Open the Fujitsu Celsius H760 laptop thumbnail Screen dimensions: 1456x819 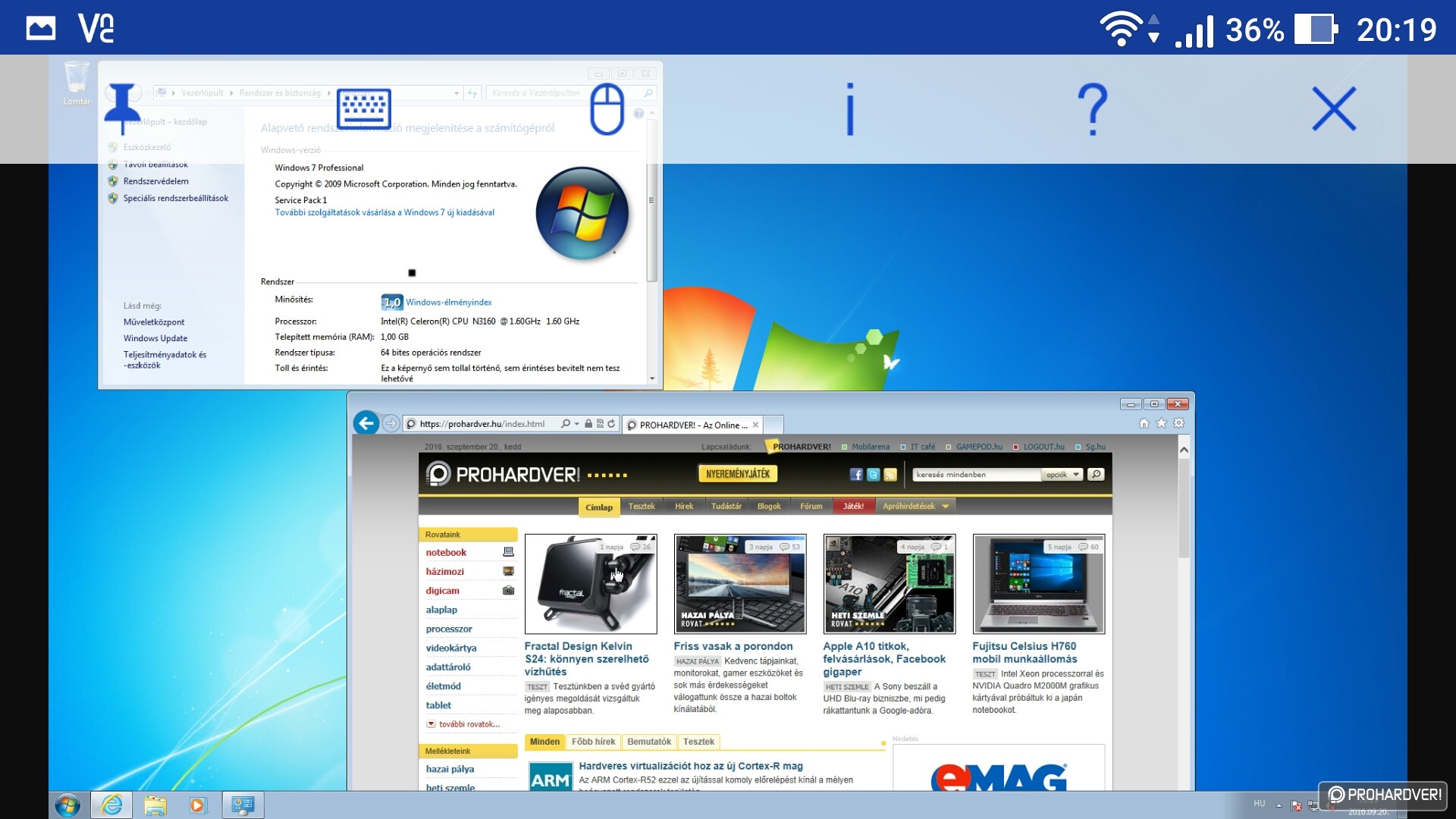tap(1039, 584)
